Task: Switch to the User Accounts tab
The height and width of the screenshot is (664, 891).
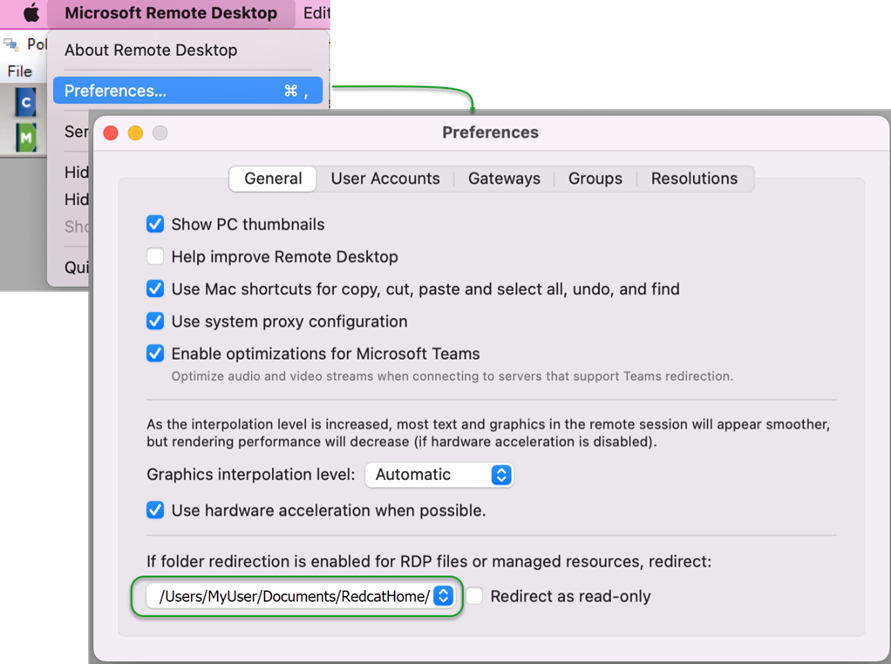Action: click(385, 179)
